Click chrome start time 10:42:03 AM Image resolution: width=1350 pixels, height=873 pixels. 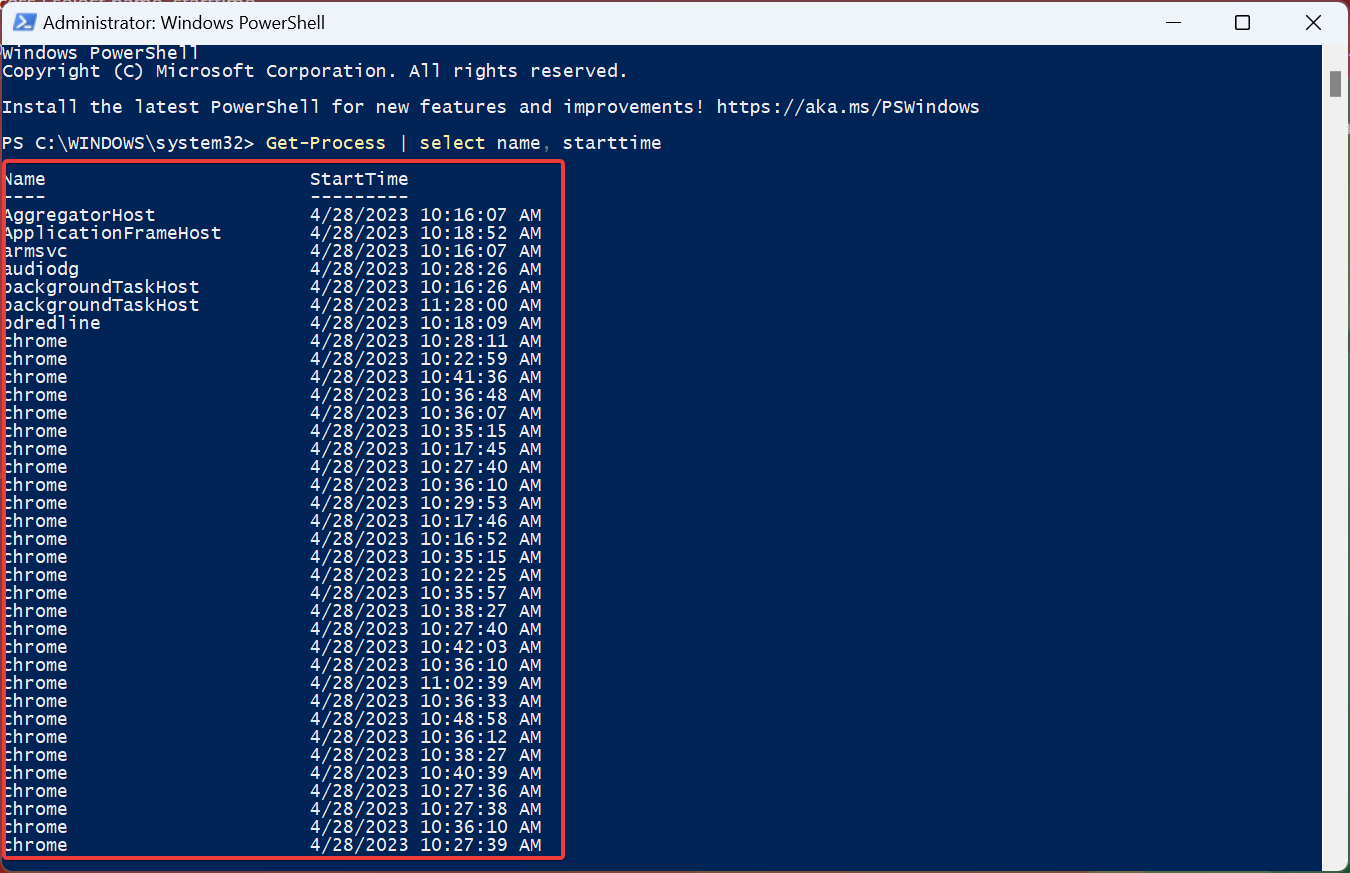coord(426,647)
